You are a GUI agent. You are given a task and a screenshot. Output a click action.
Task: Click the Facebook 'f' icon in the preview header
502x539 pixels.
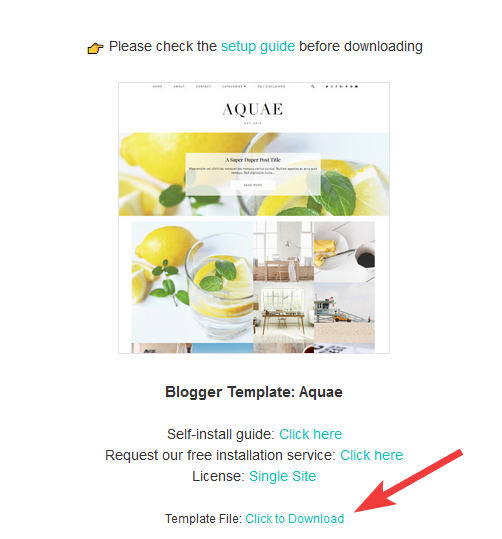(336, 86)
